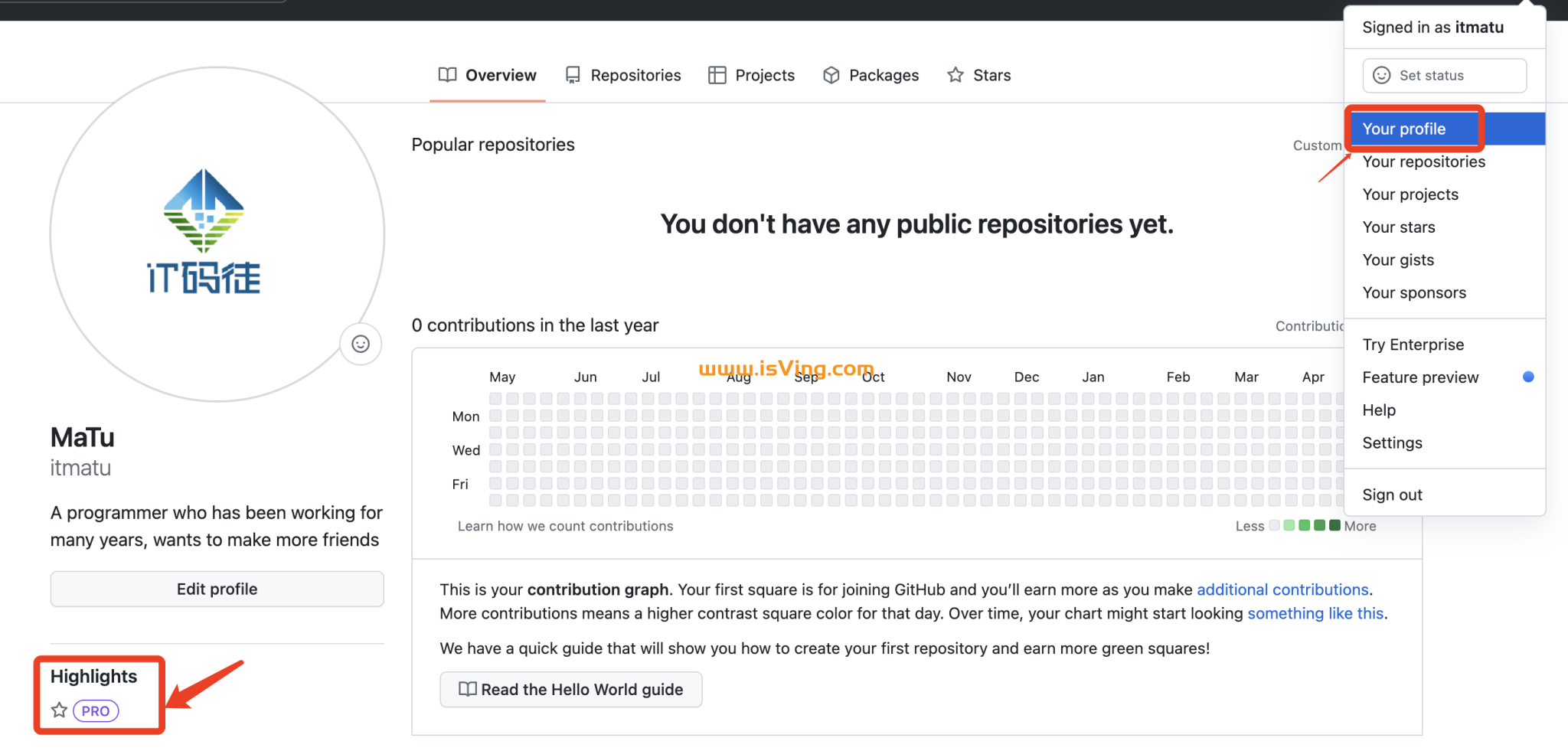This screenshot has width=1568, height=751.
Task: Select Sign out from the menu
Action: tap(1392, 495)
